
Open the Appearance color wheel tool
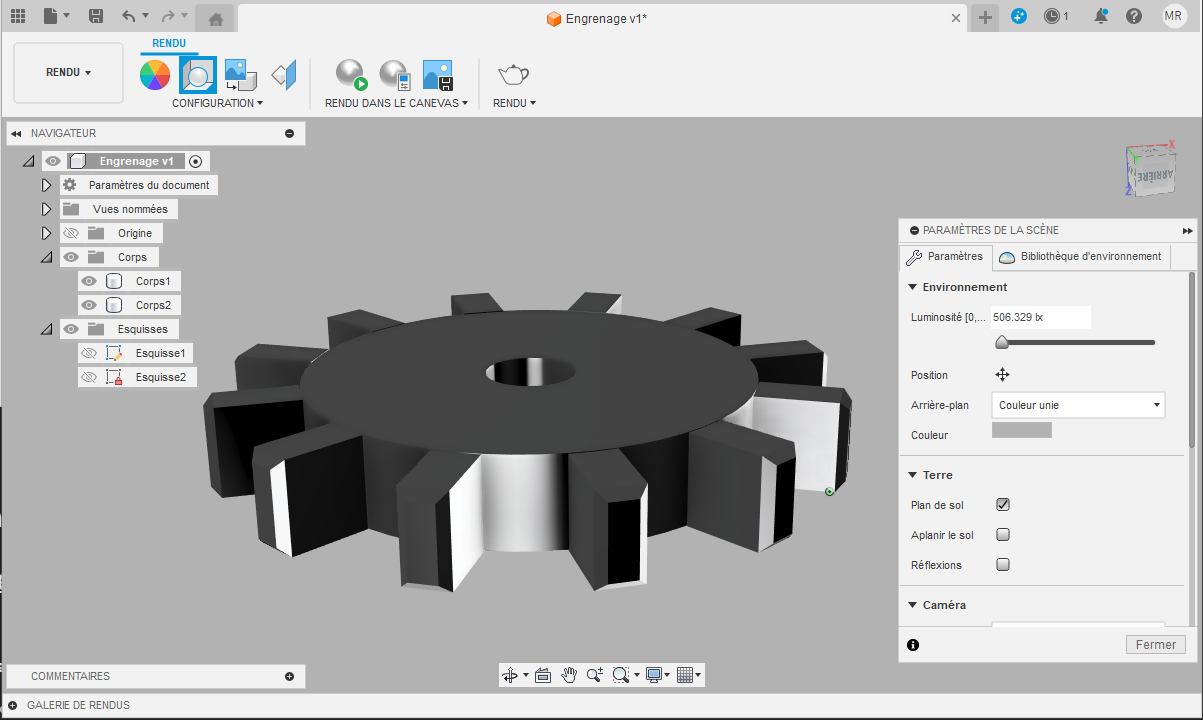pos(155,75)
